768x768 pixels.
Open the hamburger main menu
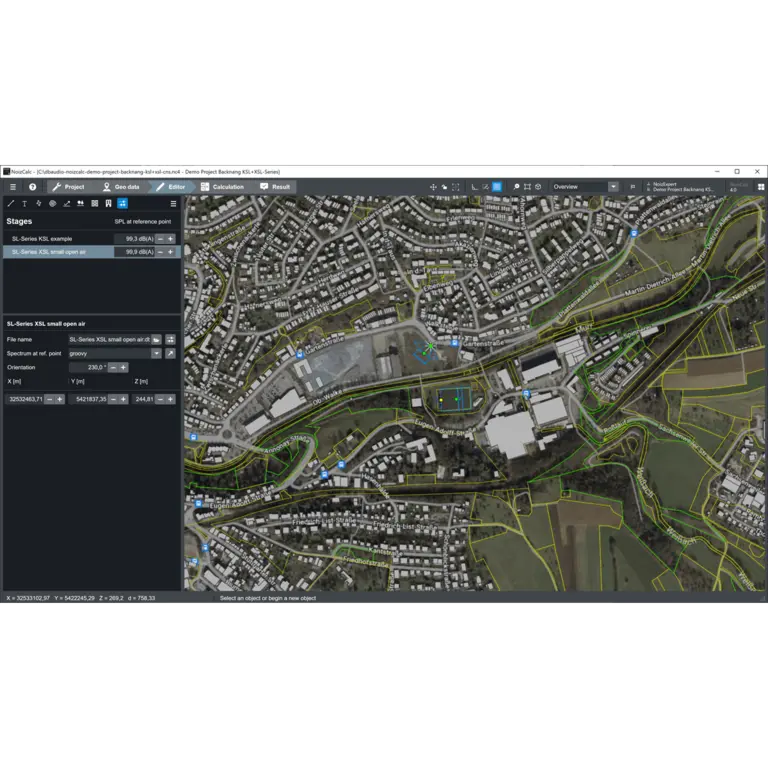pyautogui.click(x=13, y=187)
